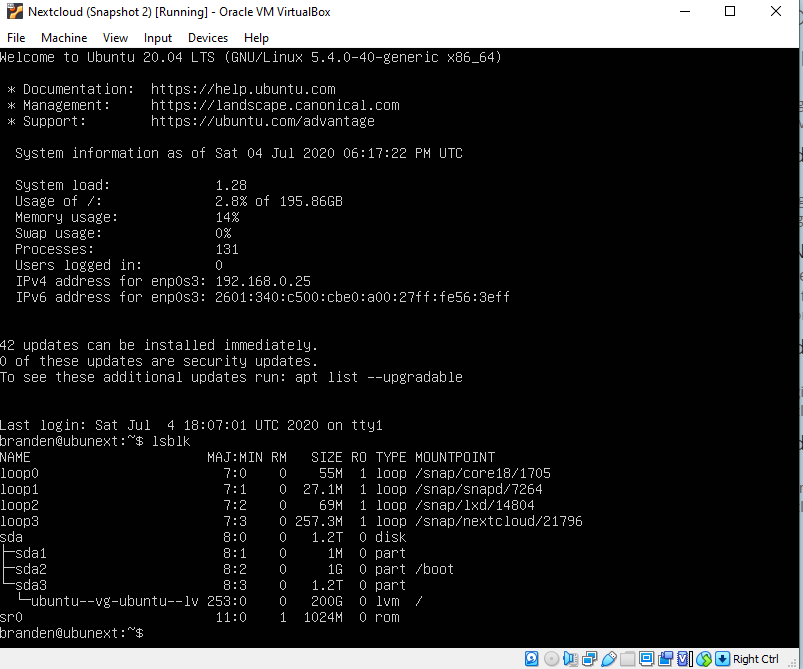Viewport: 803px width, 669px height.
Task: Click the display settings monitor icon
Action: [646, 659]
